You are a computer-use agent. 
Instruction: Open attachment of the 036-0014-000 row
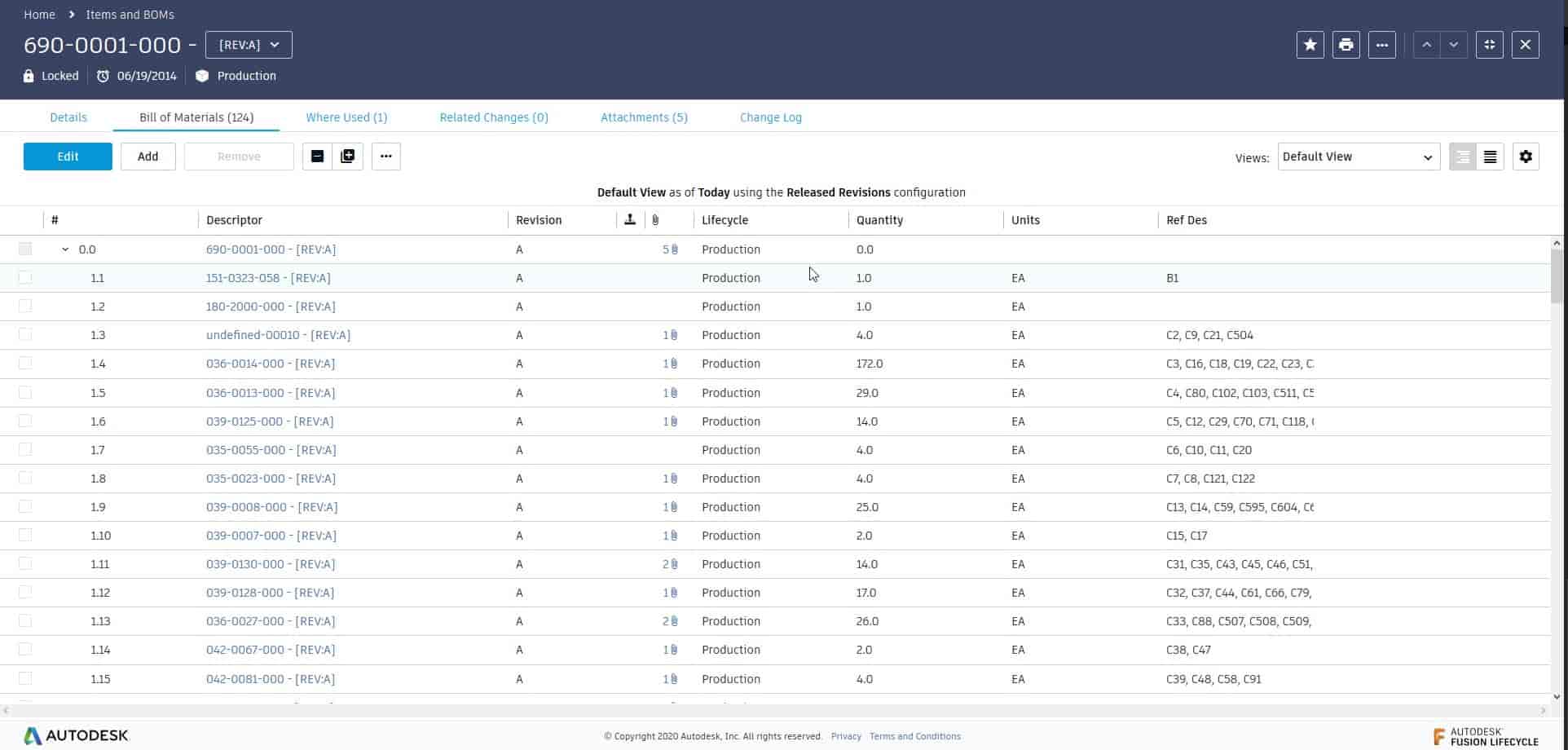pyautogui.click(x=670, y=364)
